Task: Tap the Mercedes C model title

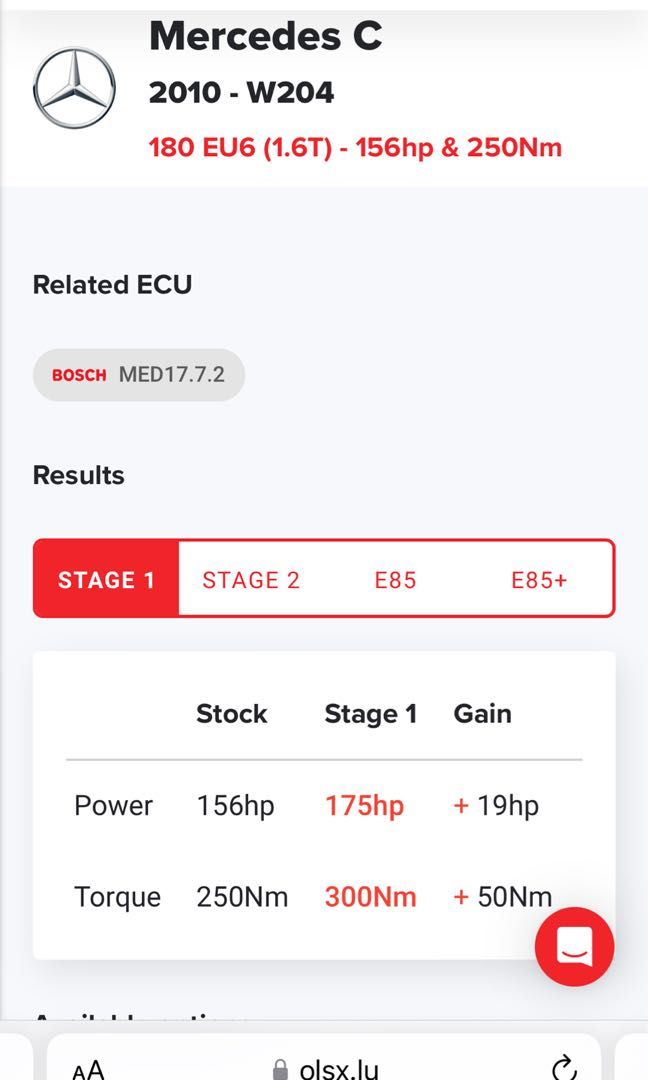Action: 265,36
